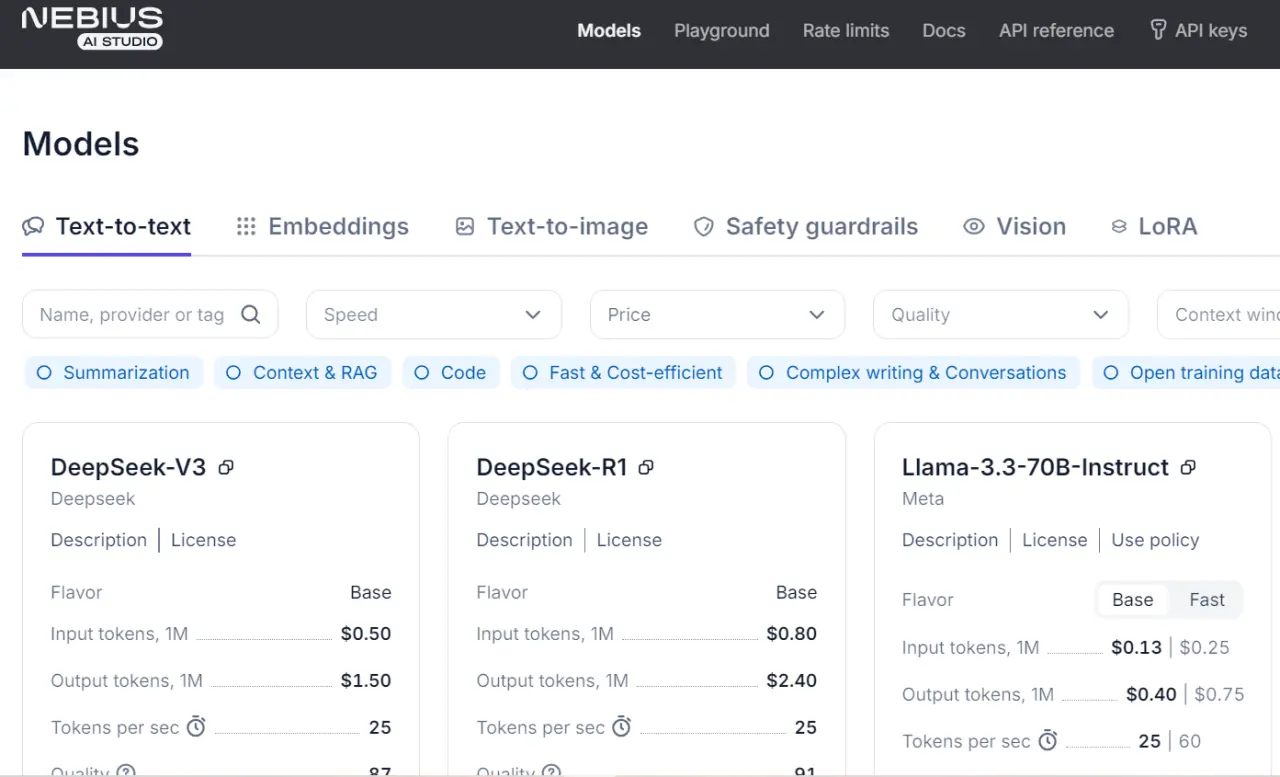The width and height of the screenshot is (1280, 777).
Task: Open the Context window filter dropdown
Action: (x=1218, y=315)
